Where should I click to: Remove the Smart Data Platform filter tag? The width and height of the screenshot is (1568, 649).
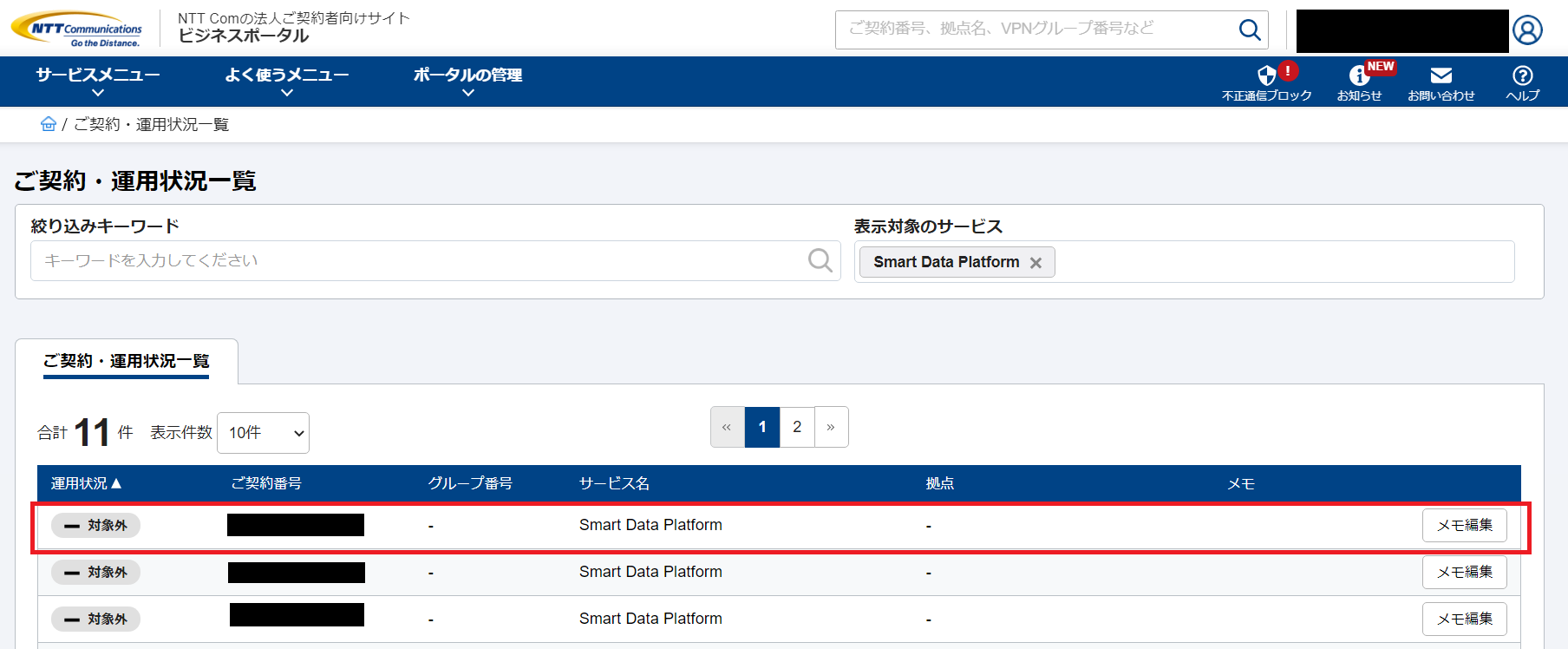point(1036,263)
